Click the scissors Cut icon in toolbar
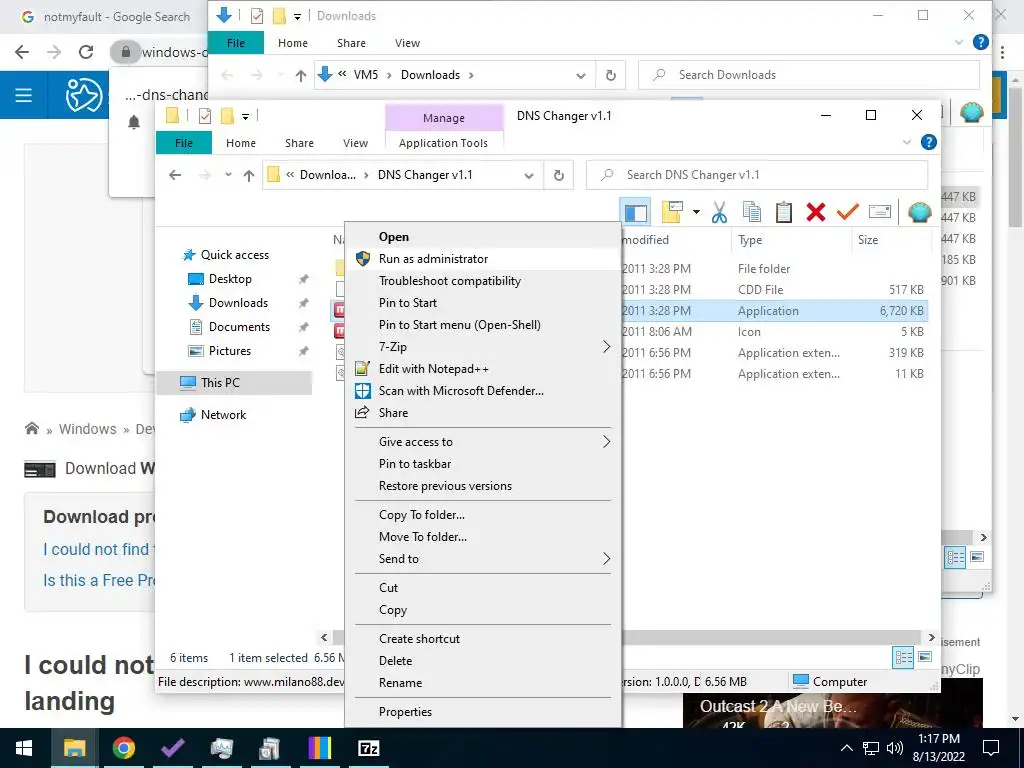This screenshot has height=768, width=1024. (x=719, y=212)
